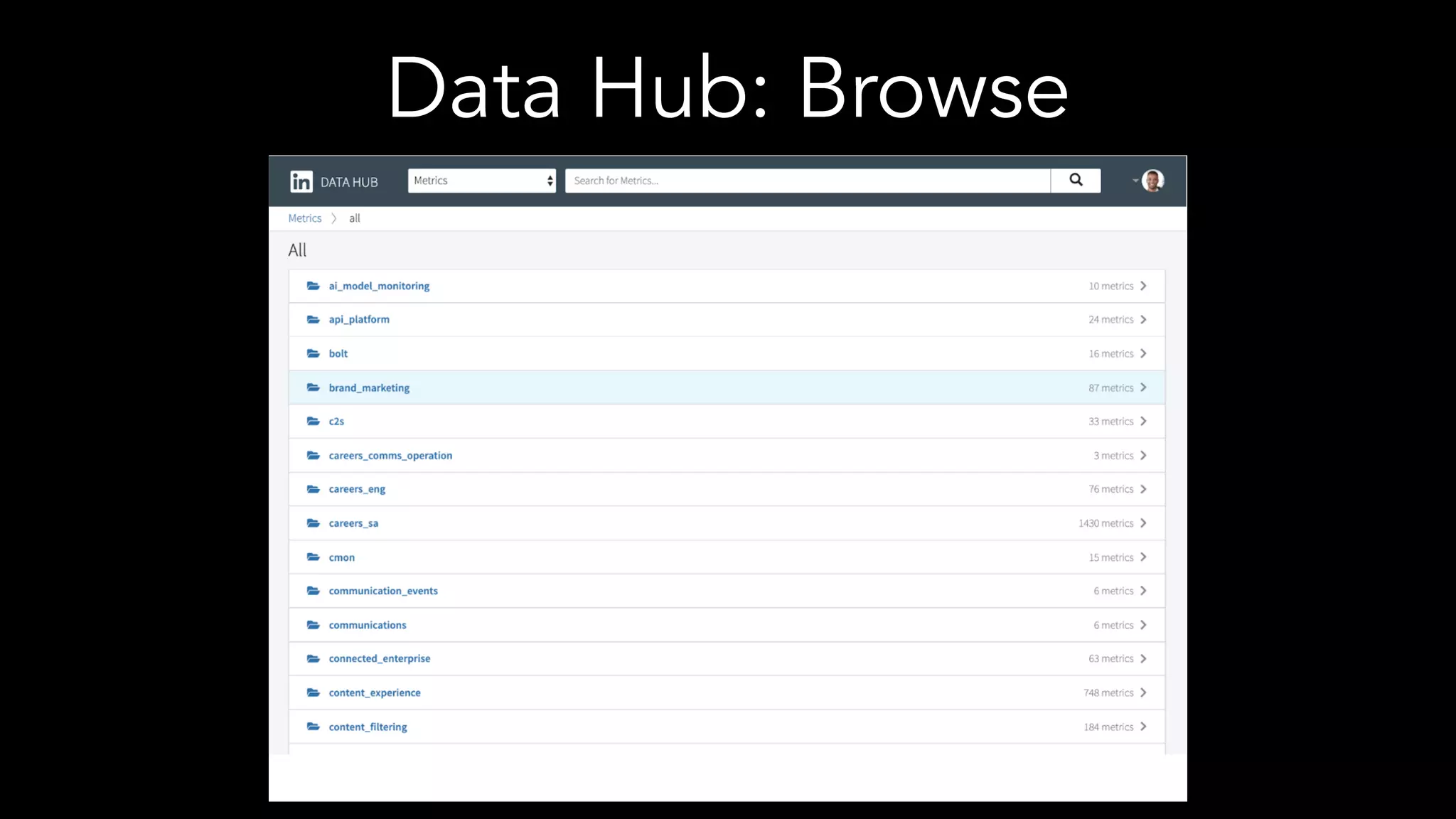Click the '3 metrics' count
This screenshot has width=1456, height=819.
click(1113, 455)
